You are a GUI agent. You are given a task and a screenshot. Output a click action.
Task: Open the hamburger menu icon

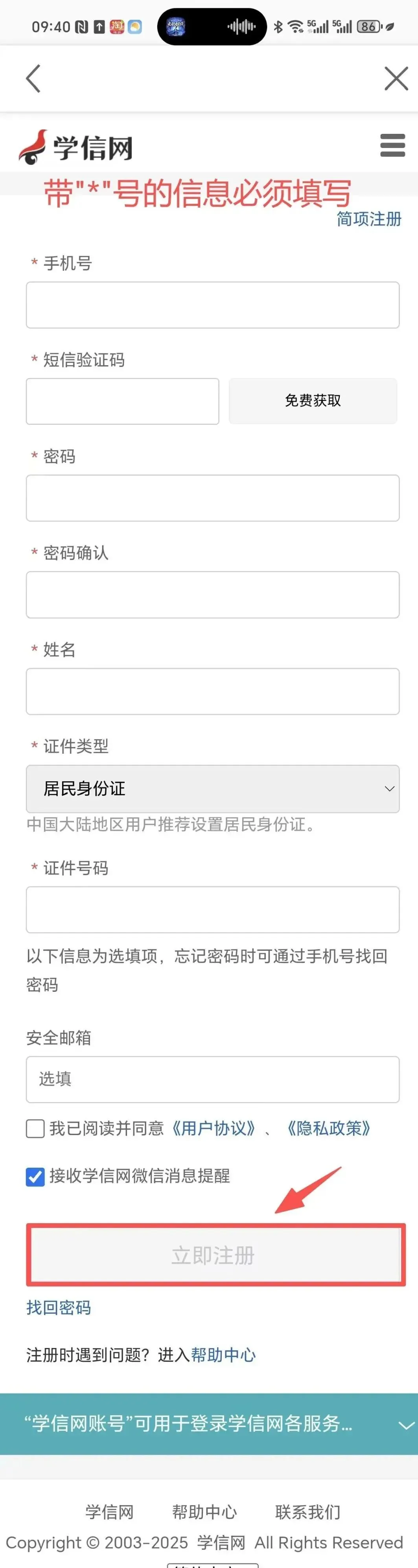pyautogui.click(x=392, y=146)
